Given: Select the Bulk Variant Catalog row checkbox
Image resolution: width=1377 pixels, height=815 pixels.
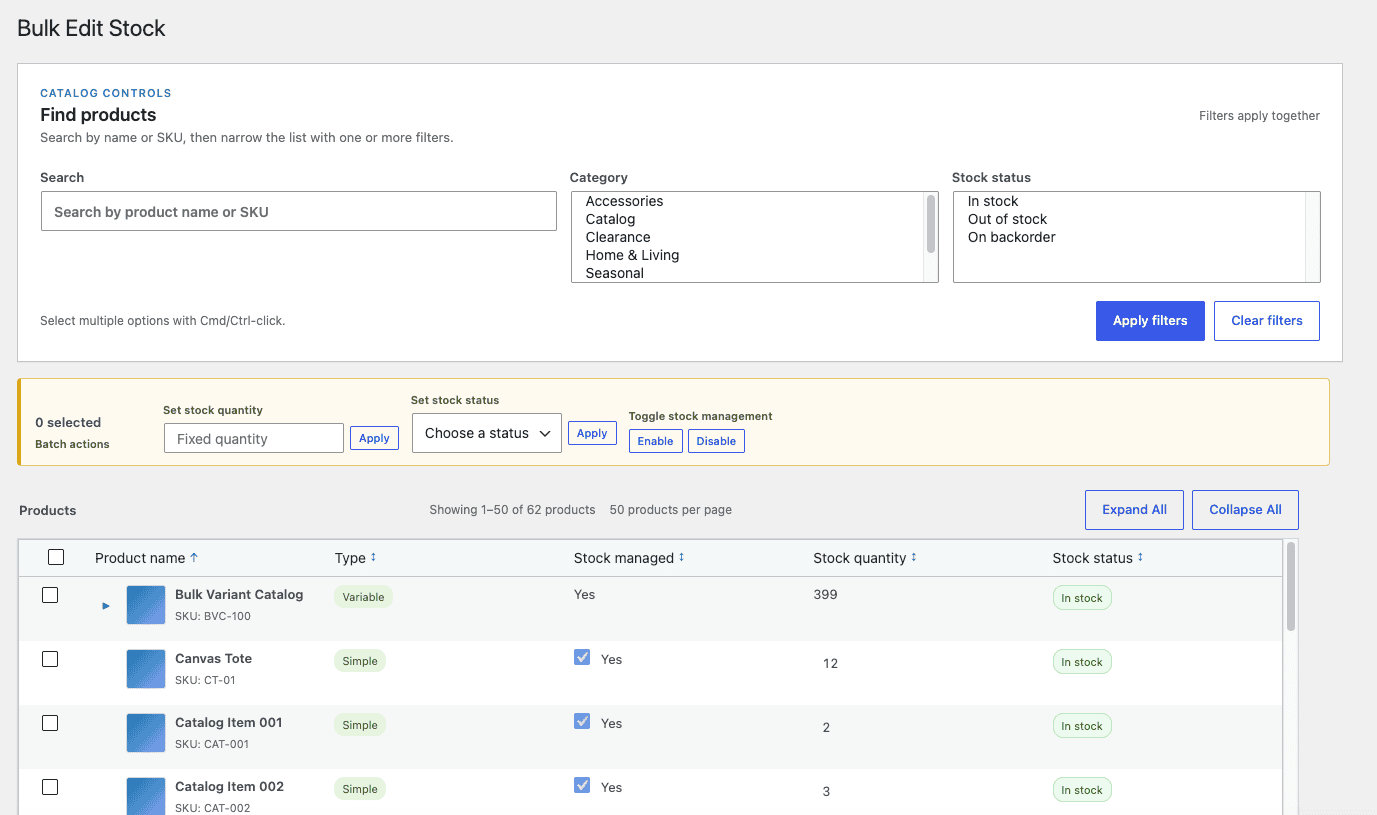Looking at the screenshot, I should pyautogui.click(x=50, y=595).
